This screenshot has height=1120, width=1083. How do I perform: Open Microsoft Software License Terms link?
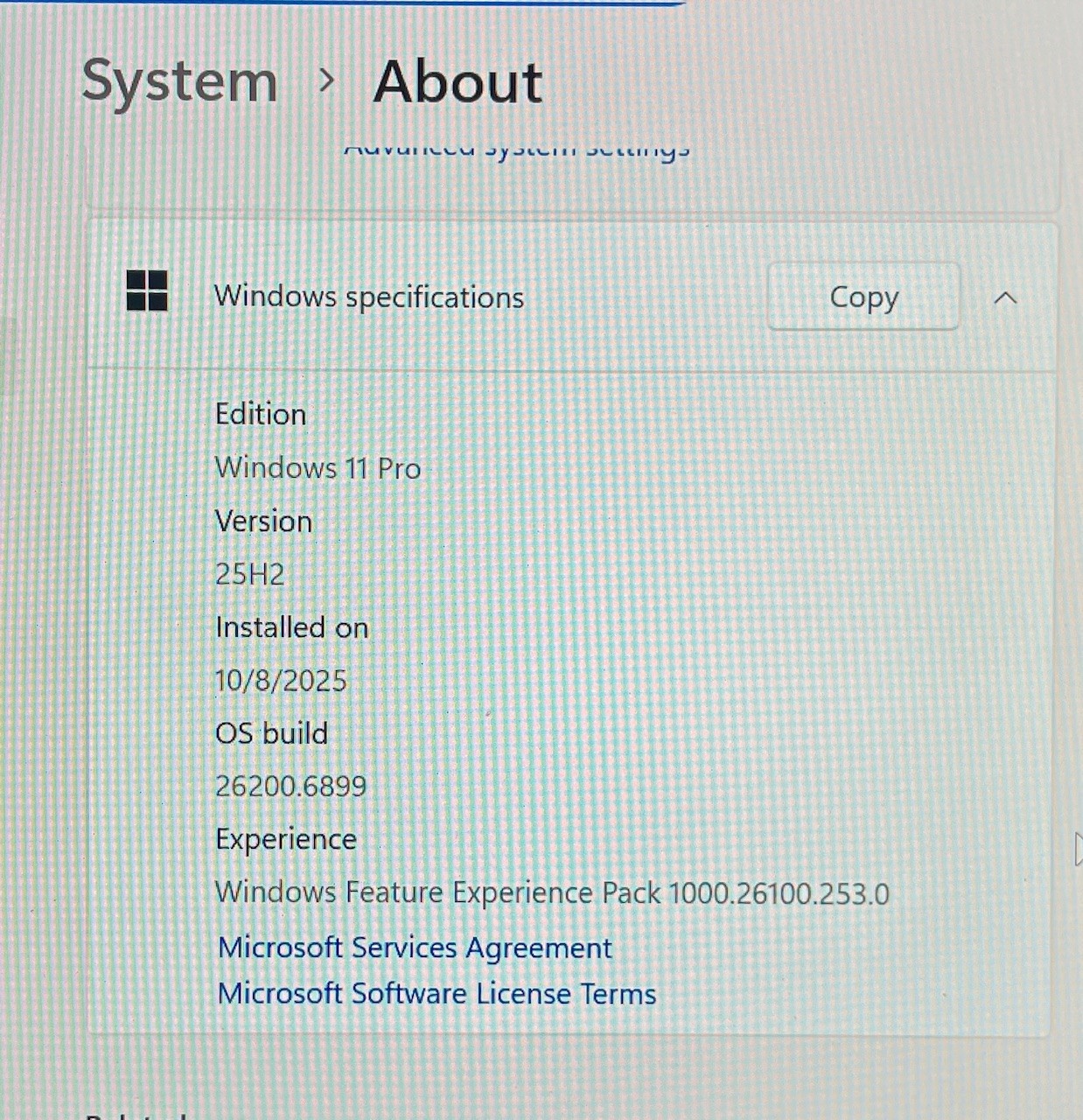[437, 993]
